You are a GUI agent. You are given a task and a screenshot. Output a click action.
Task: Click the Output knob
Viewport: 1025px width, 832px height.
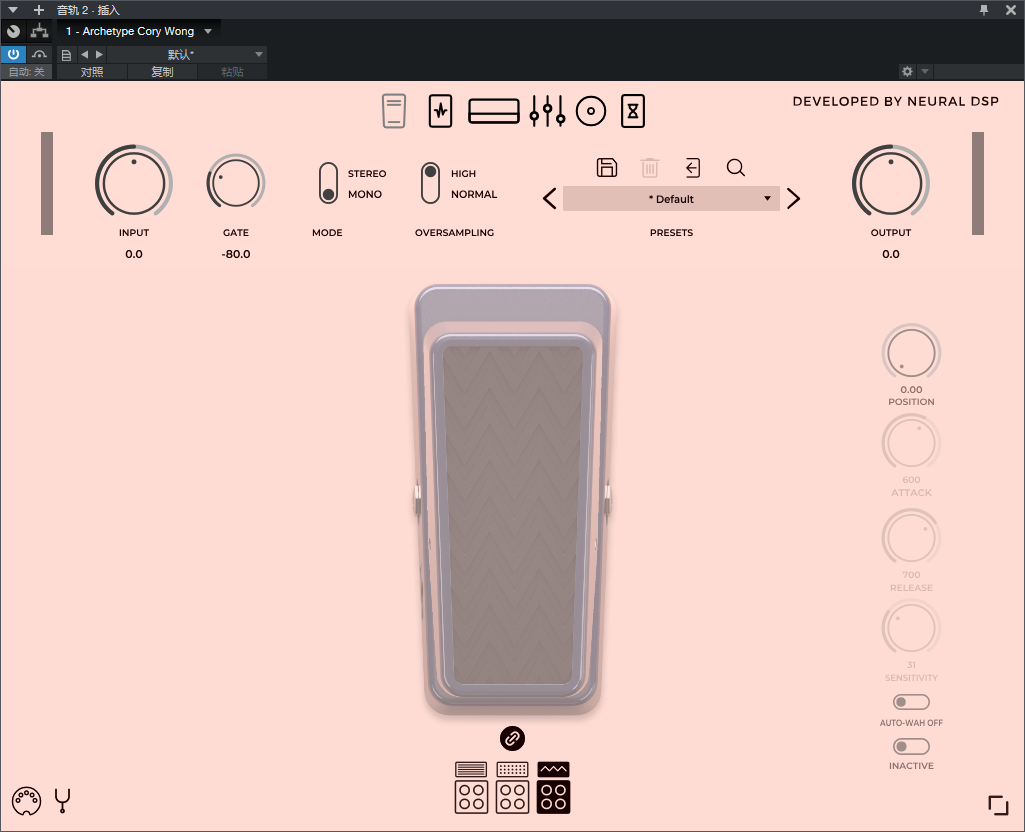pos(891,183)
